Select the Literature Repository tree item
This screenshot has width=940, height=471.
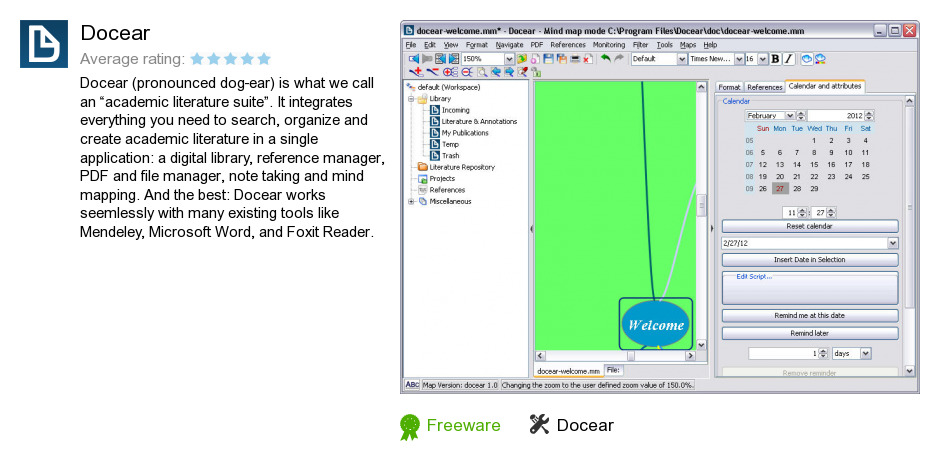point(456,167)
